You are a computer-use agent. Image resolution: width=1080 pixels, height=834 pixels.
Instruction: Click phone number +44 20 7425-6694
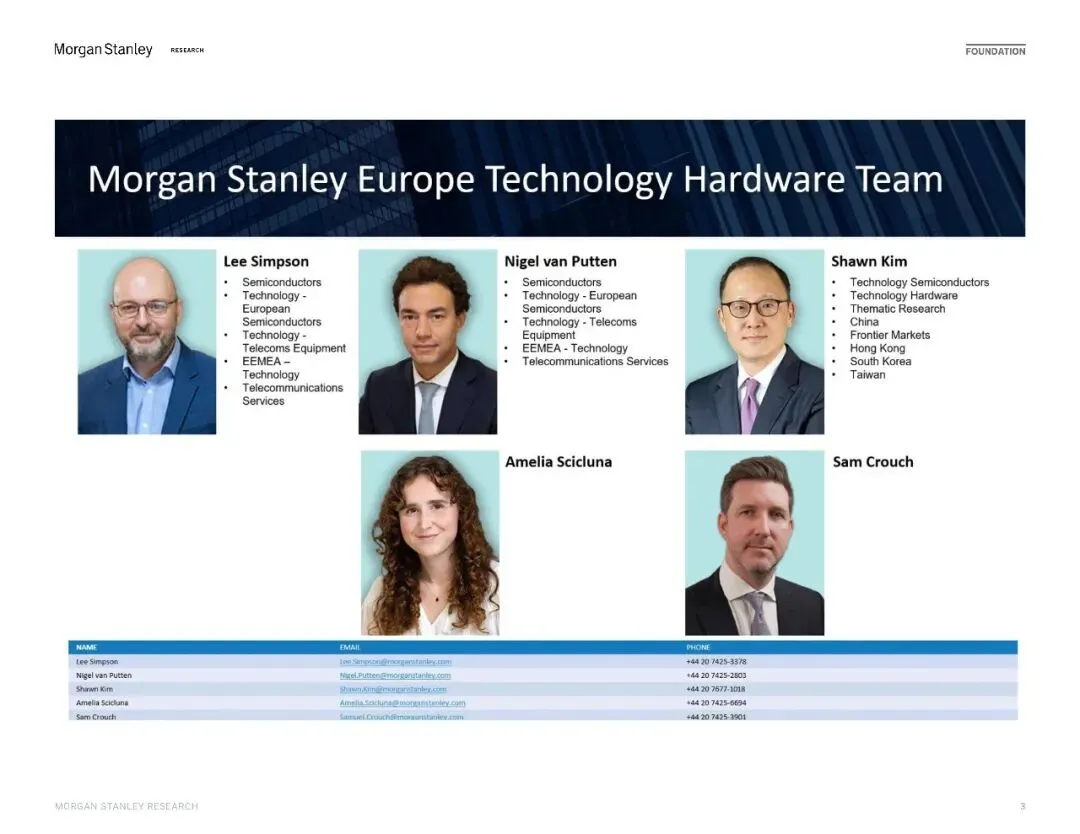(x=716, y=702)
